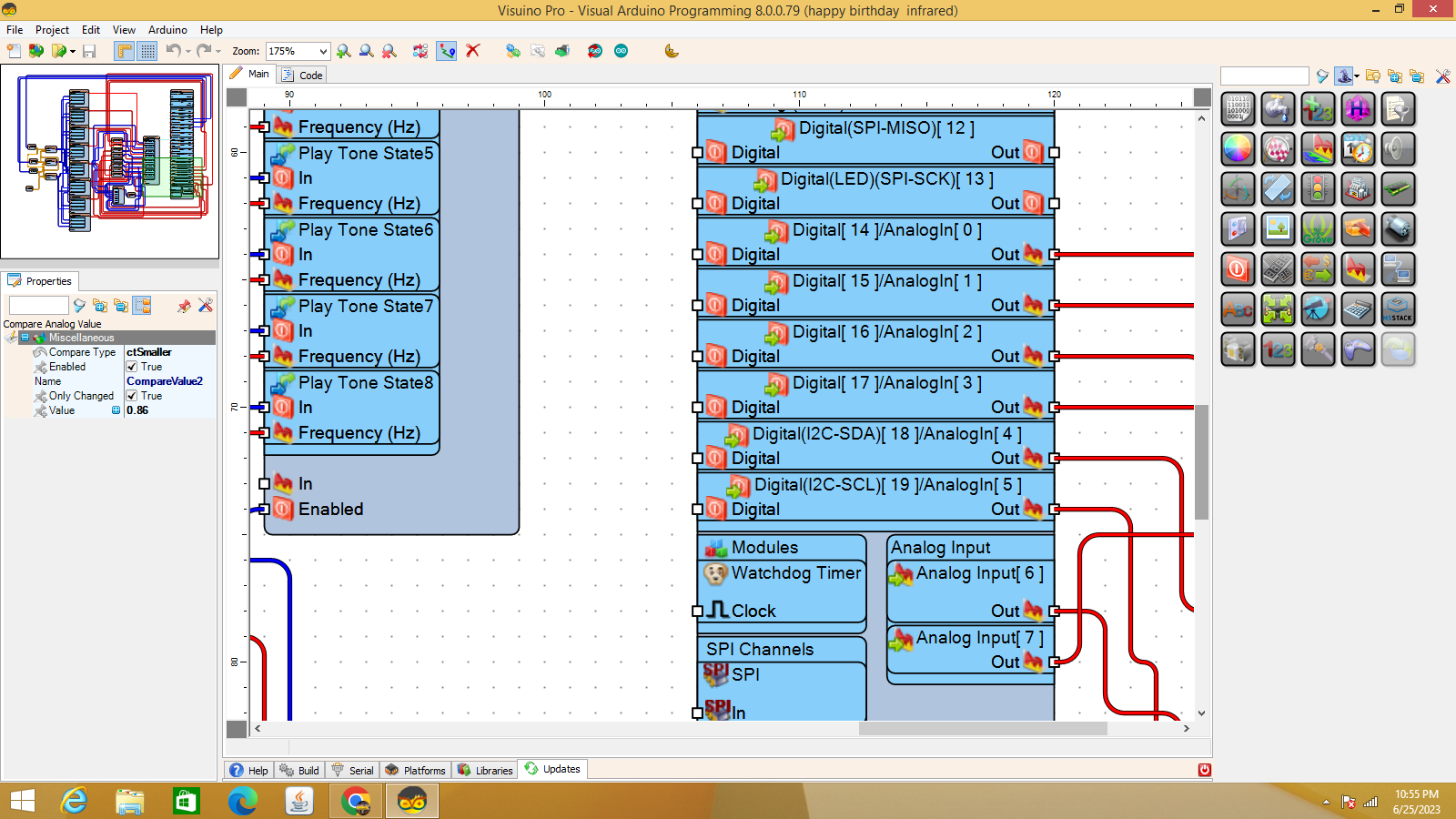Open the traffic light components category
1456x819 pixels.
1318,189
